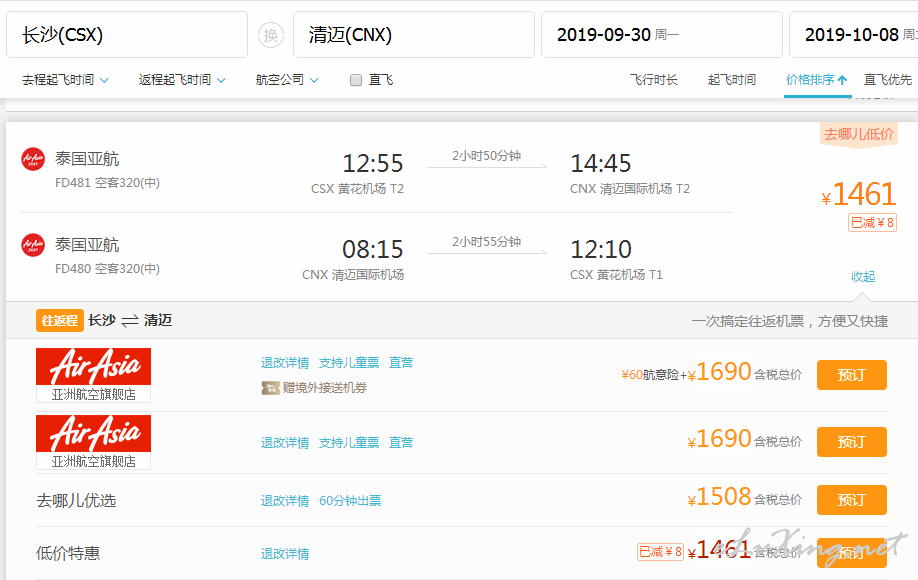Toggle the 直飞 direct flight checkbox
Screen dimensions: 918x580
click(356, 80)
